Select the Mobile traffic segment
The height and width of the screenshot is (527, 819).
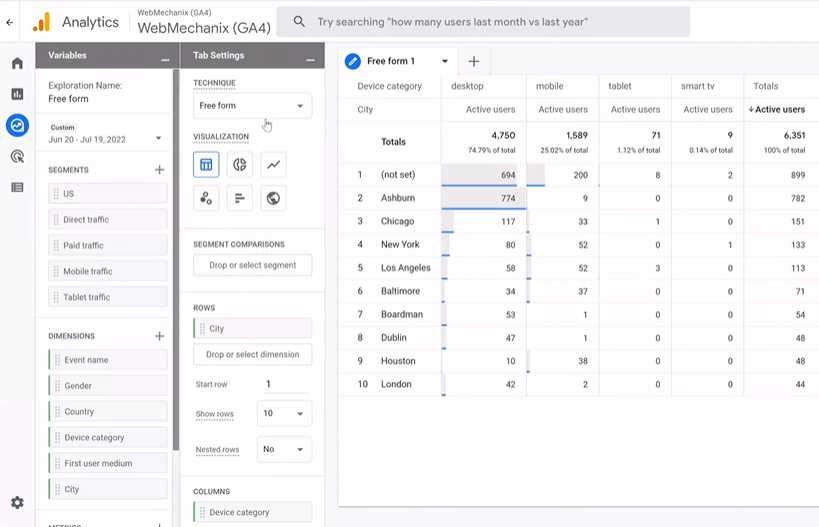108,271
